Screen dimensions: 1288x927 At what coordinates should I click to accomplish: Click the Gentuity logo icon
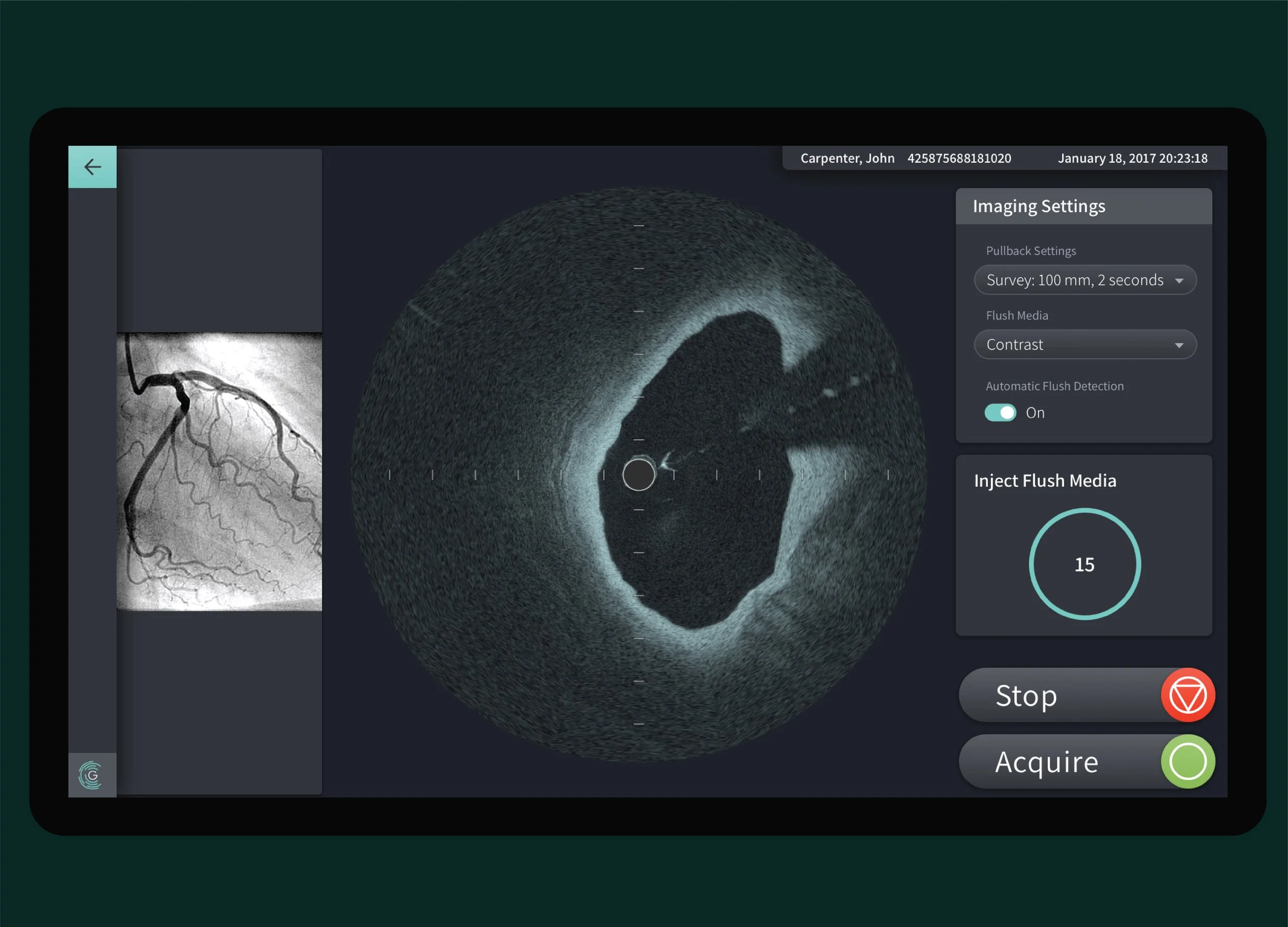click(91, 775)
